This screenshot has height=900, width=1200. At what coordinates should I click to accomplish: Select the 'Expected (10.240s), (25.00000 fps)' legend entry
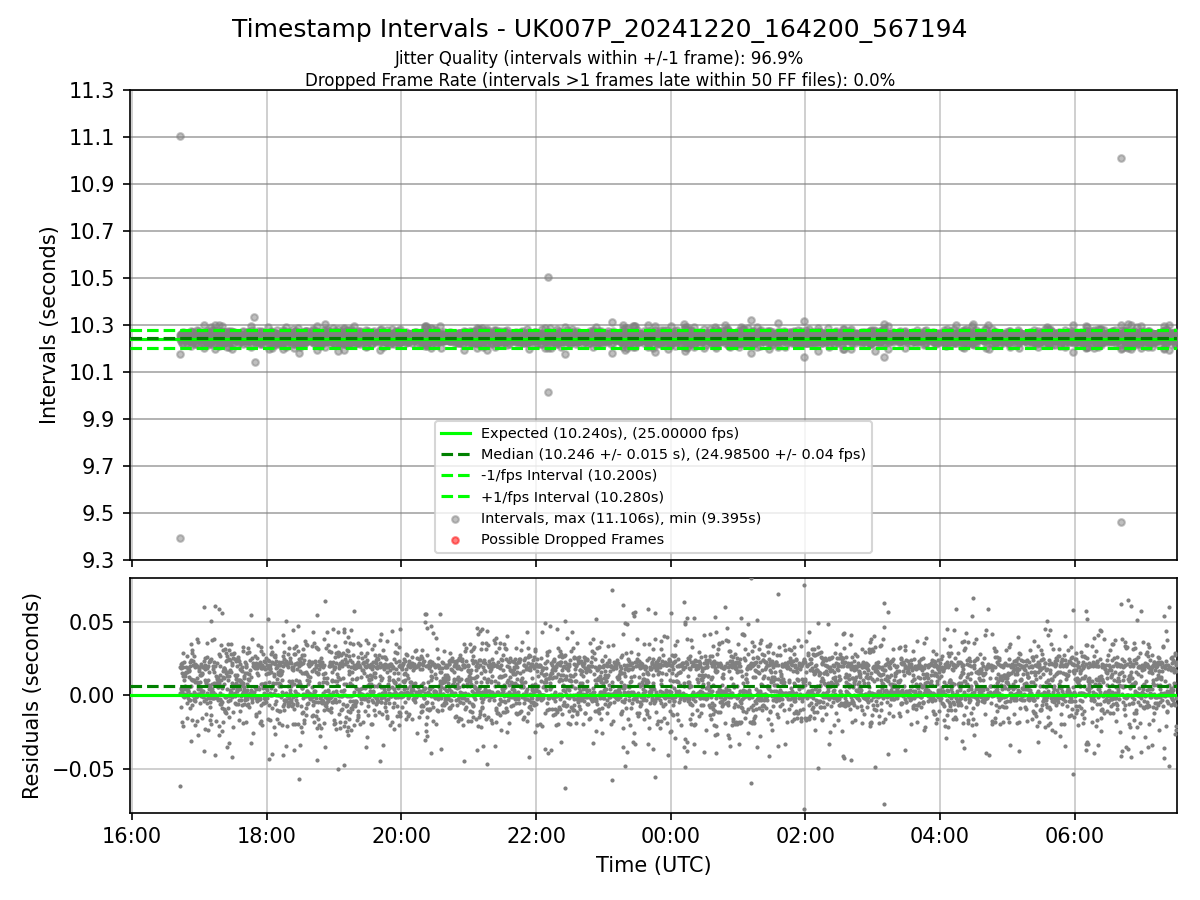(x=610, y=433)
